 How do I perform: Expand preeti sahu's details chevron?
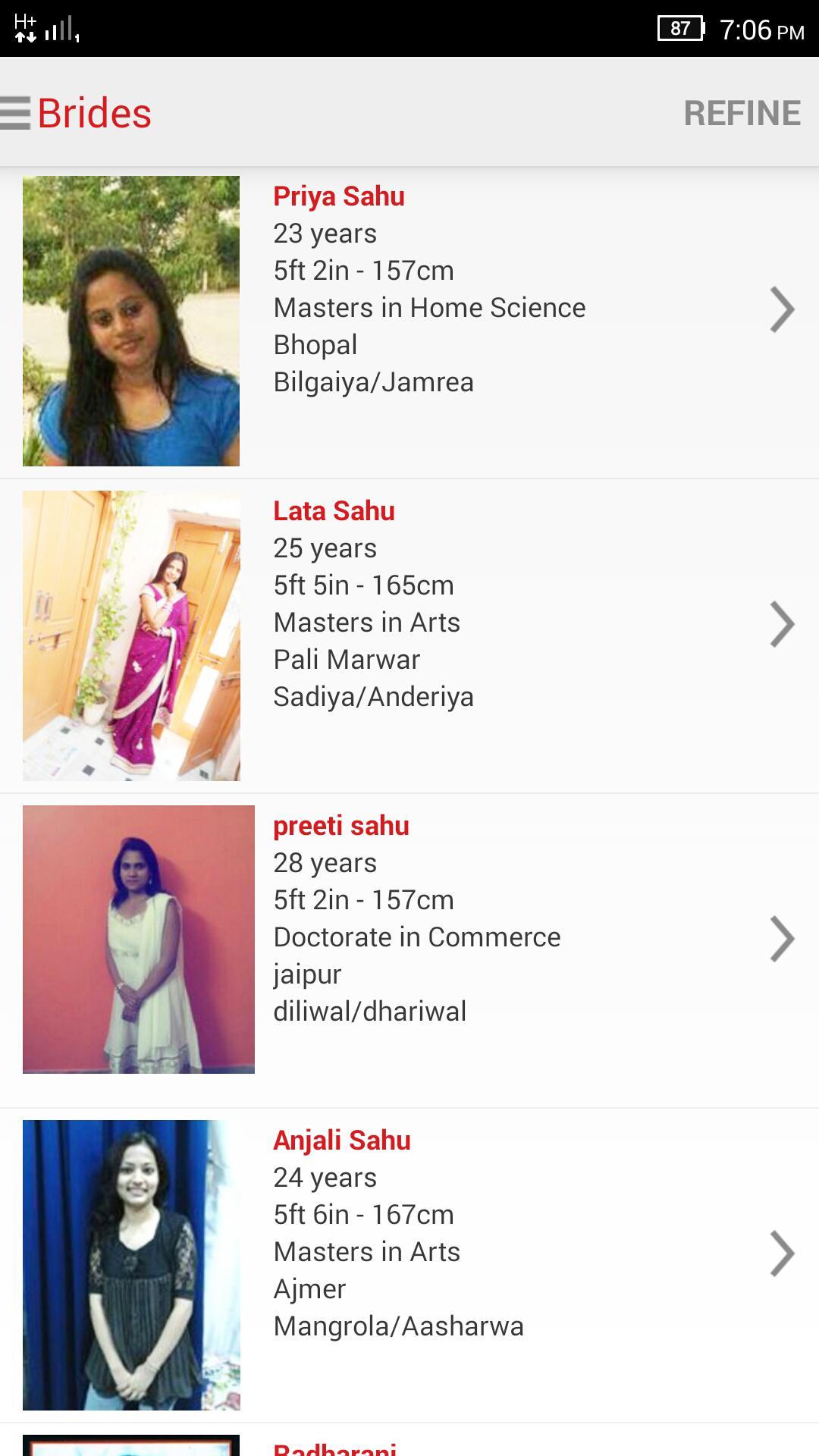[782, 939]
